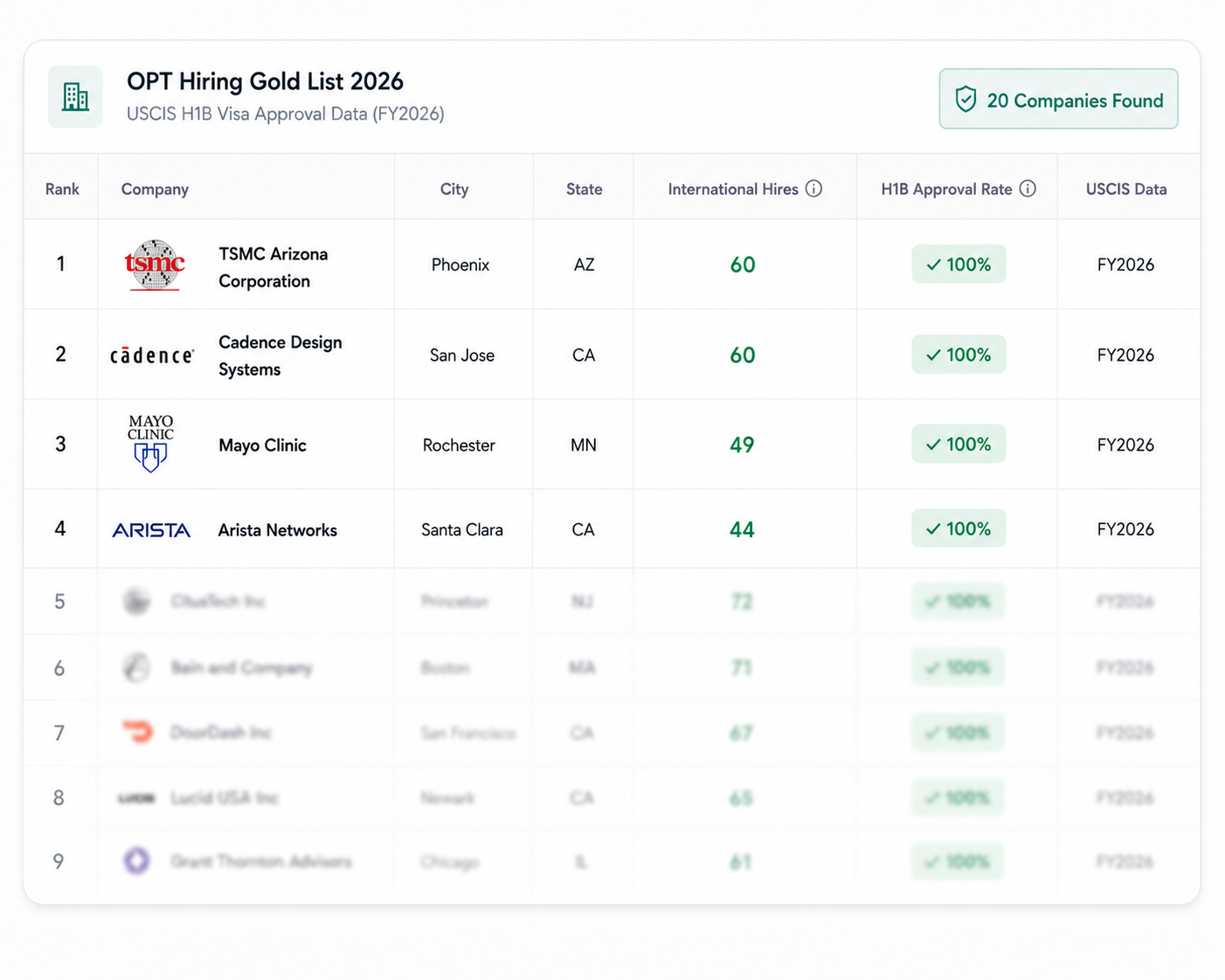This screenshot has width=1225, height=980.
Task: Click rank number 9
Action: (59, 861)
